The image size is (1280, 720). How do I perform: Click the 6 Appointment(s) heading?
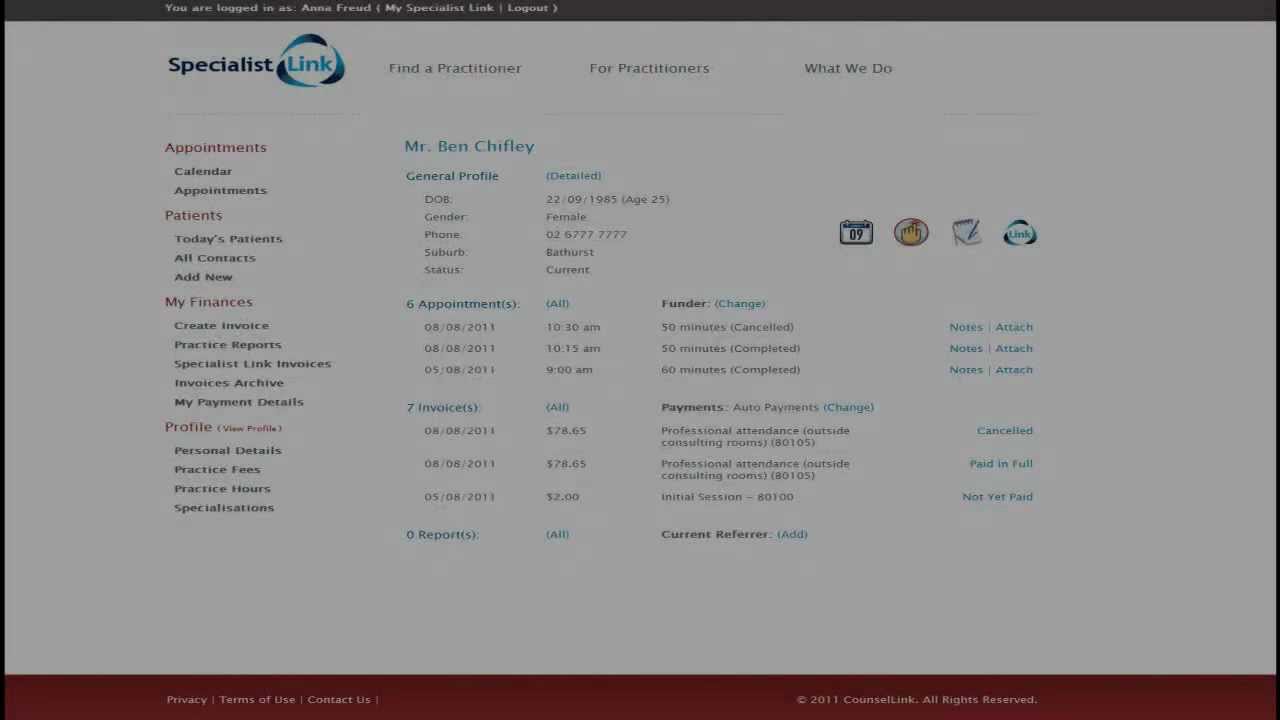point(462,304)
